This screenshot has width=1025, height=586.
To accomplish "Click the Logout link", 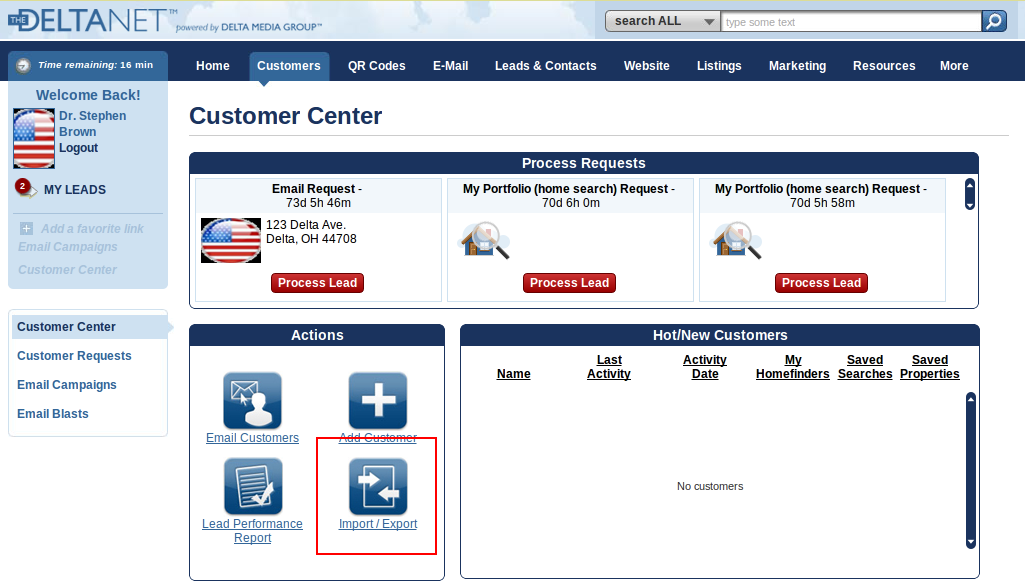I will [78, 148].
